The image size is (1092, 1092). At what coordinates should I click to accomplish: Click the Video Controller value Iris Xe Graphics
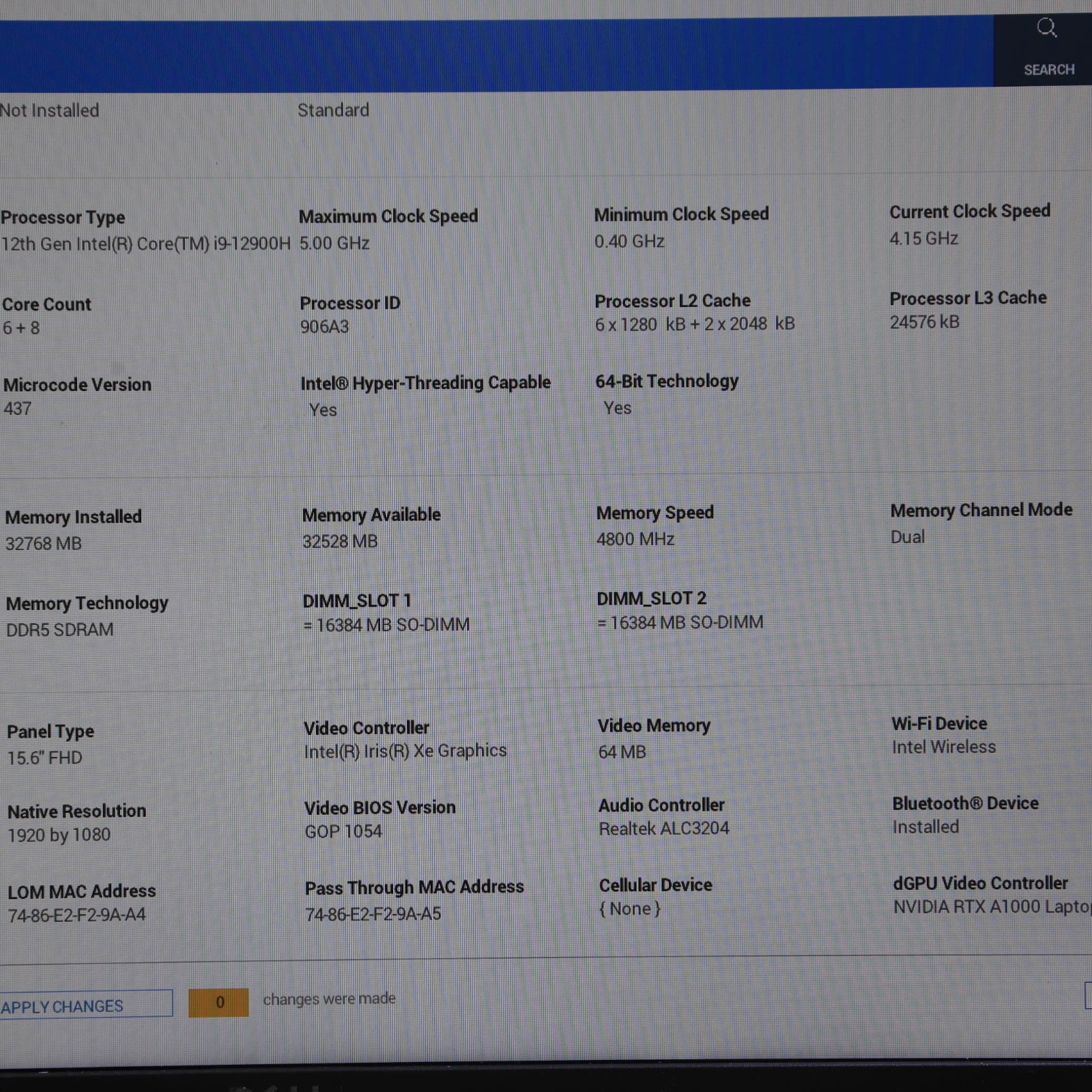[x=405, y=751]
